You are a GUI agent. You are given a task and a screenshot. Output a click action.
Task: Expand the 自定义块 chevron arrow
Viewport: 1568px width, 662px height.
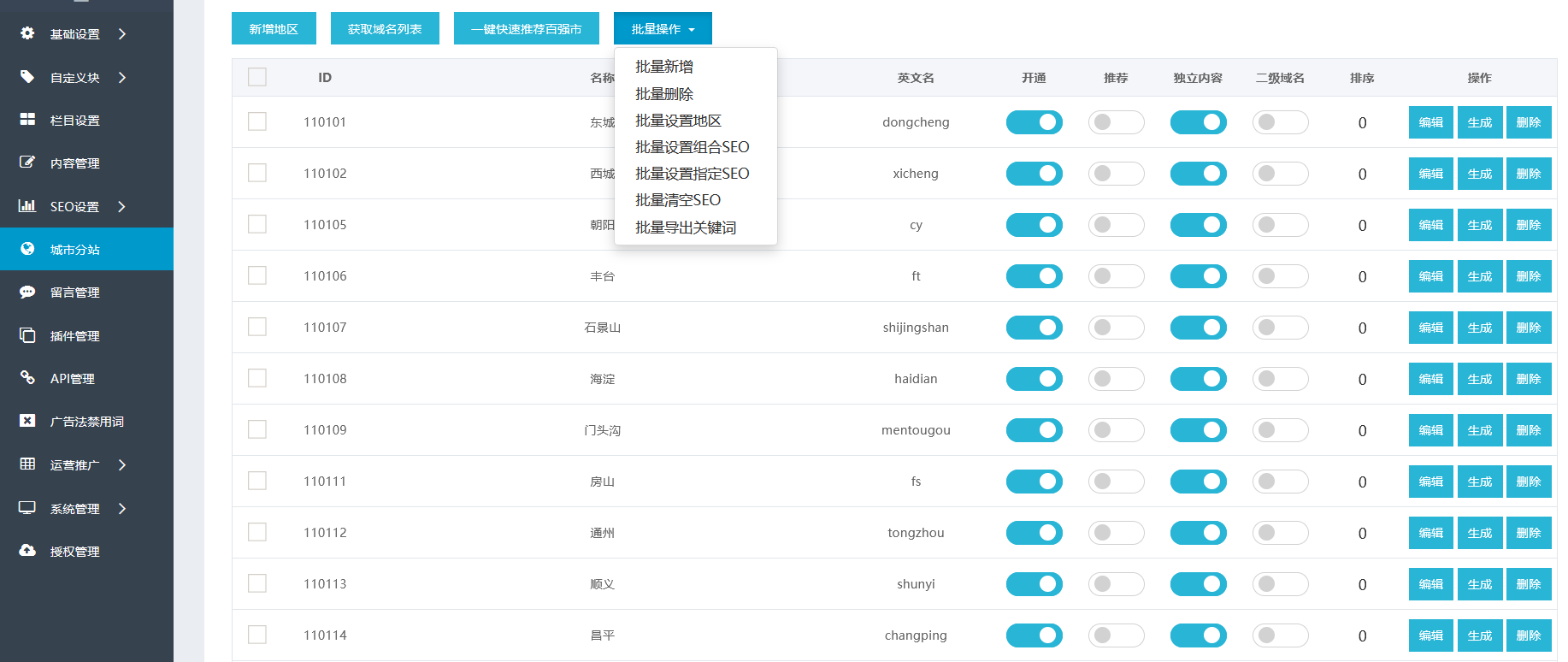(x=122, y=78)
